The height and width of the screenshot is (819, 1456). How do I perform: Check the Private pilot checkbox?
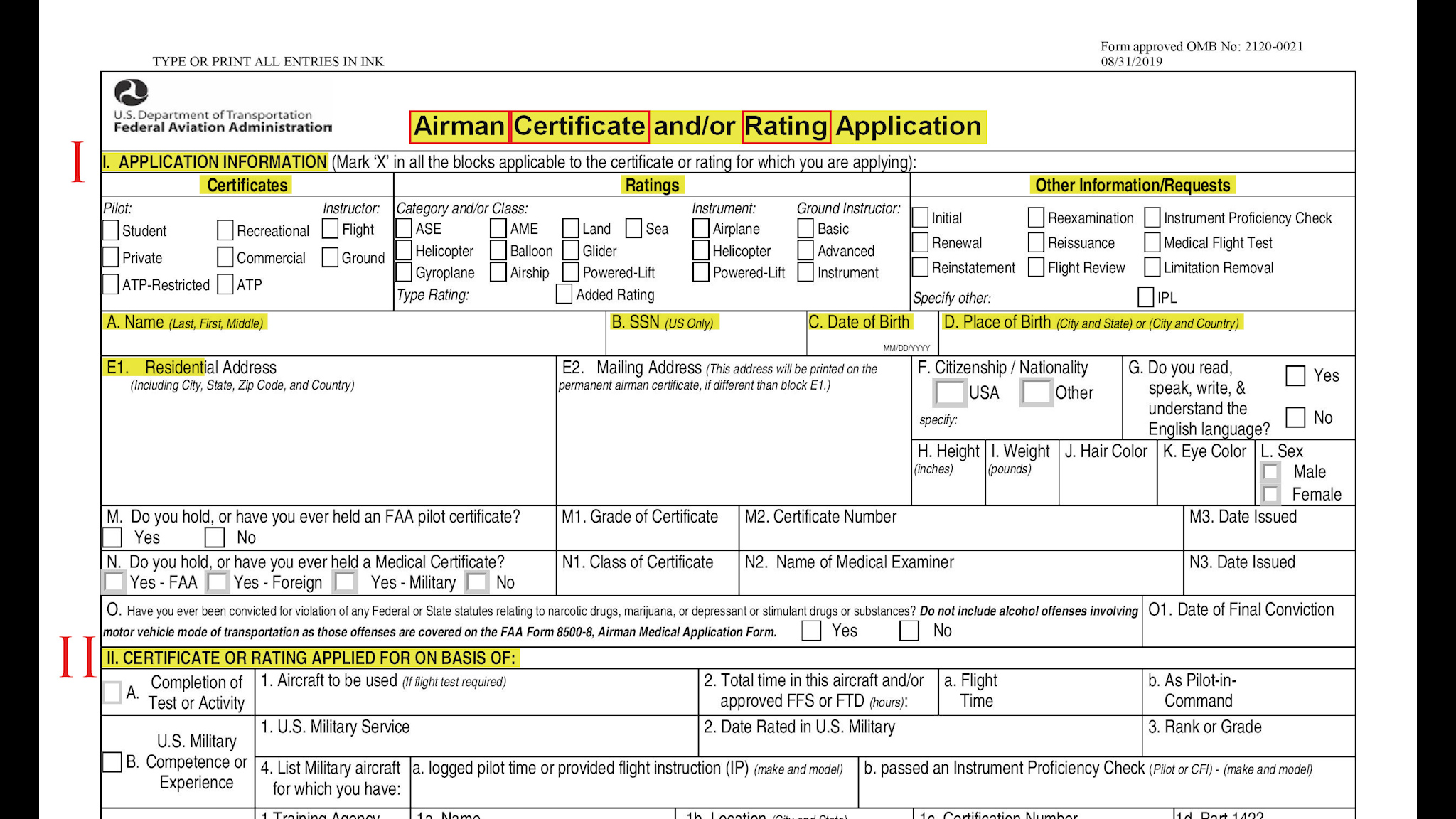click(x=110, y=257)
